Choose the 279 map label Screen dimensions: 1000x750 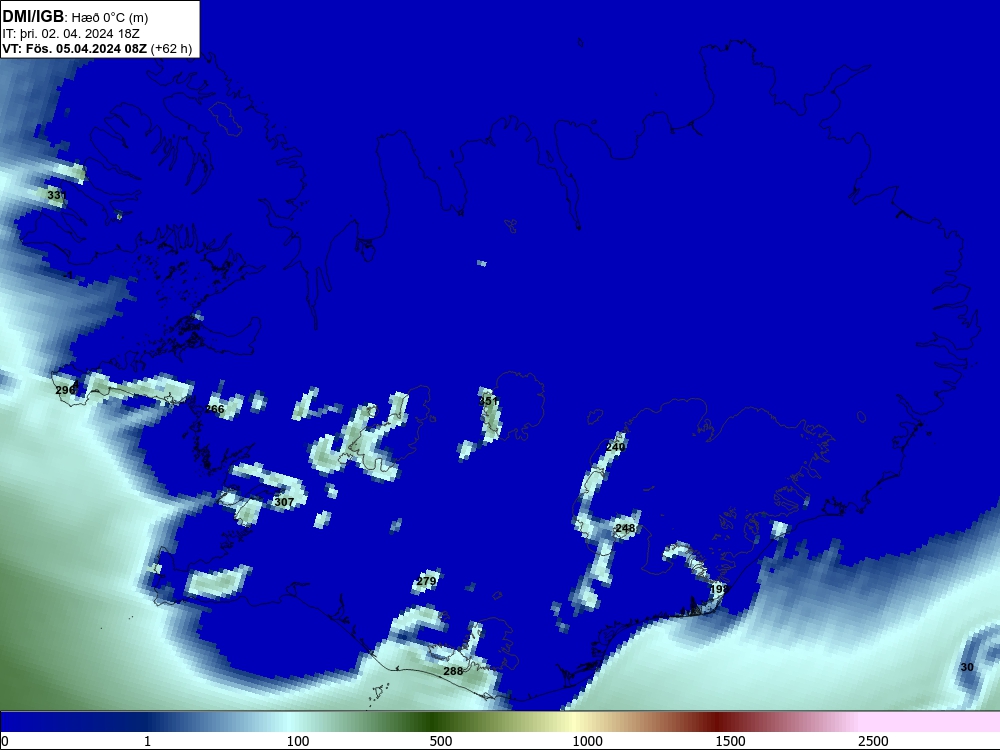click(427, 581)
